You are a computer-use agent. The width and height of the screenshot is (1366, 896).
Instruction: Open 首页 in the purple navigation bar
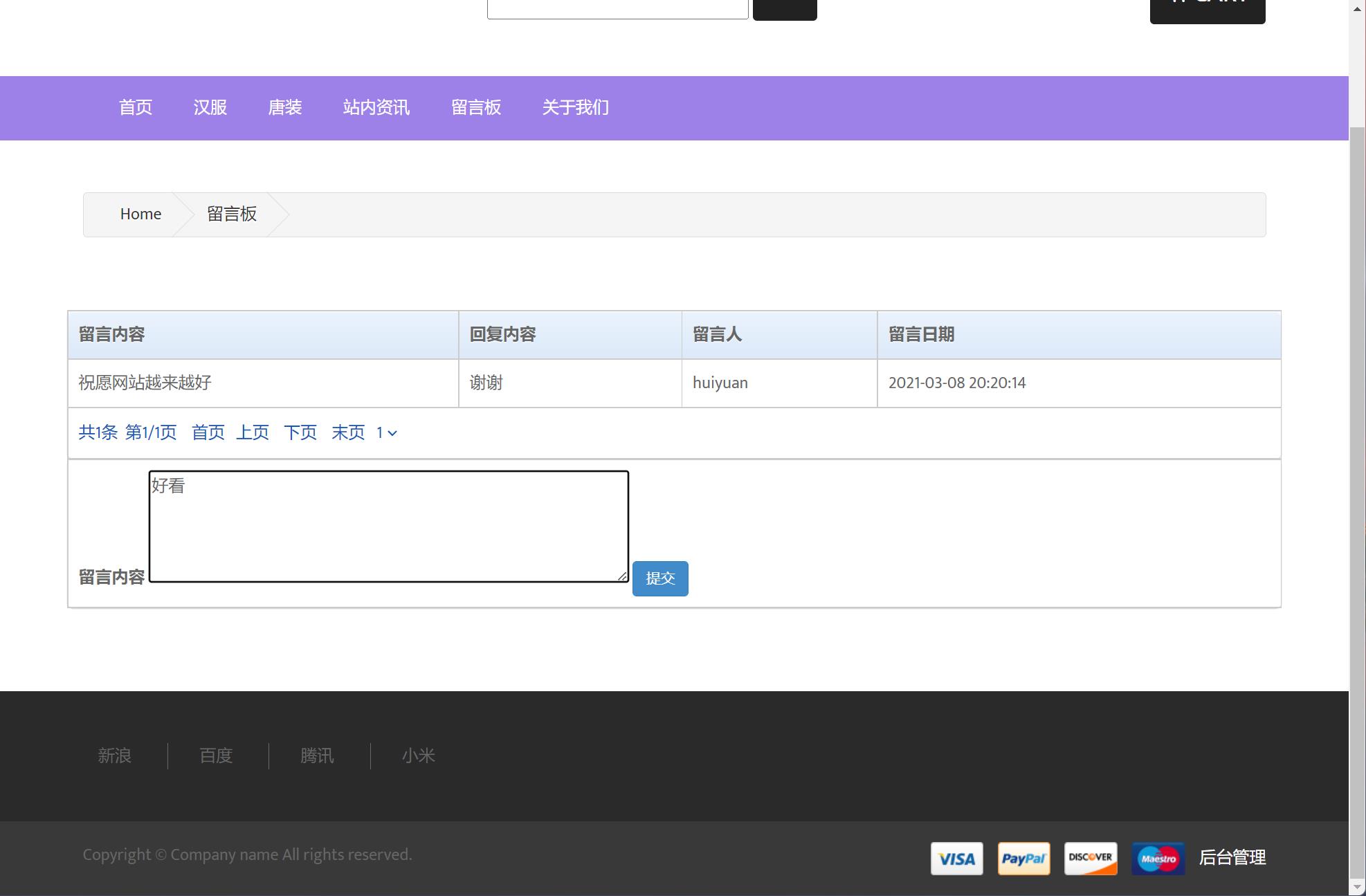(136, 108)
